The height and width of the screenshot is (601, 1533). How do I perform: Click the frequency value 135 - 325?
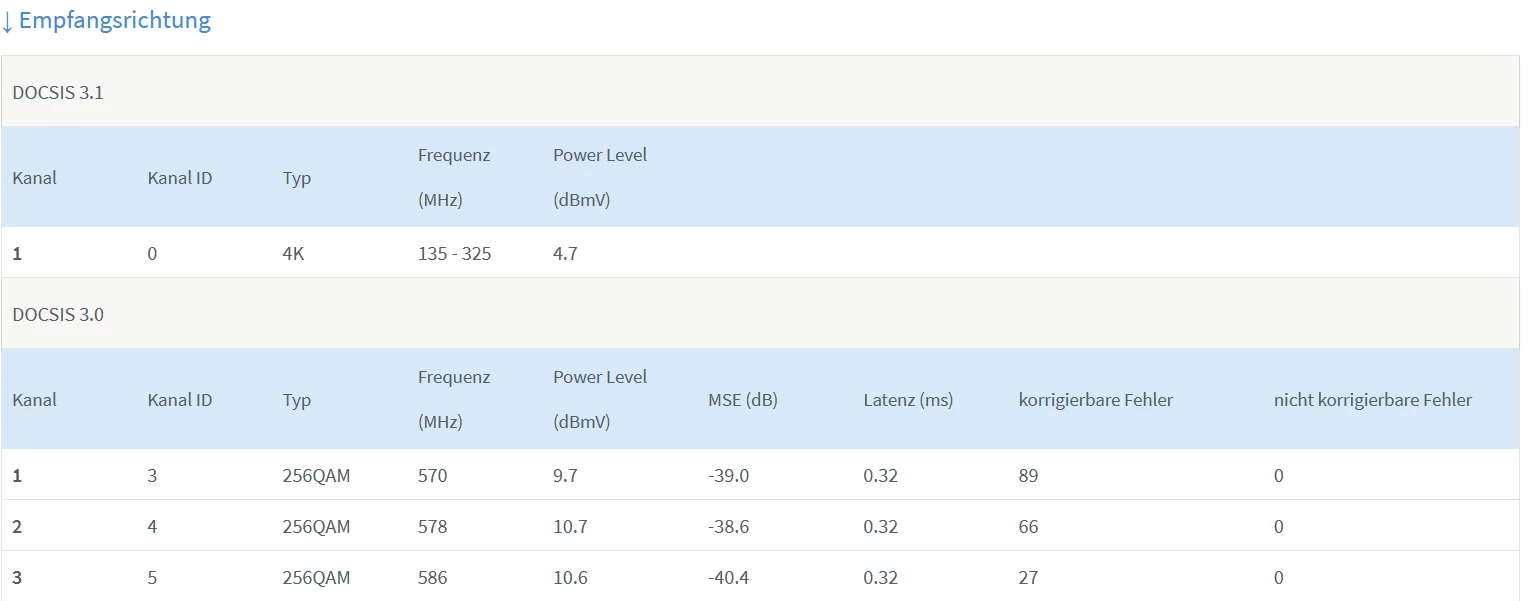coord(454,254)
